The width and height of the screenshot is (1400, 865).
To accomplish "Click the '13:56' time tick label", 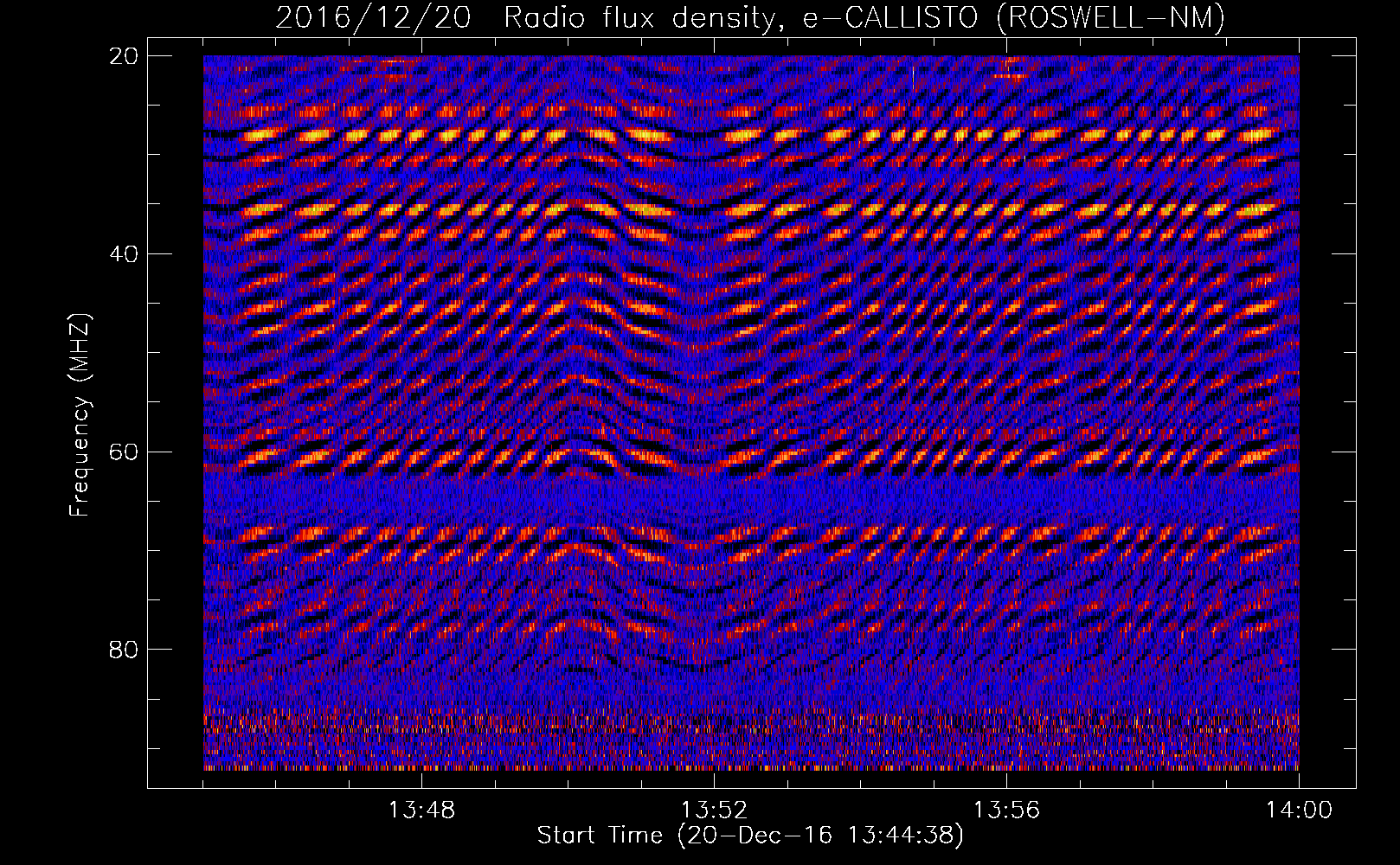I will pos(1006,811).
